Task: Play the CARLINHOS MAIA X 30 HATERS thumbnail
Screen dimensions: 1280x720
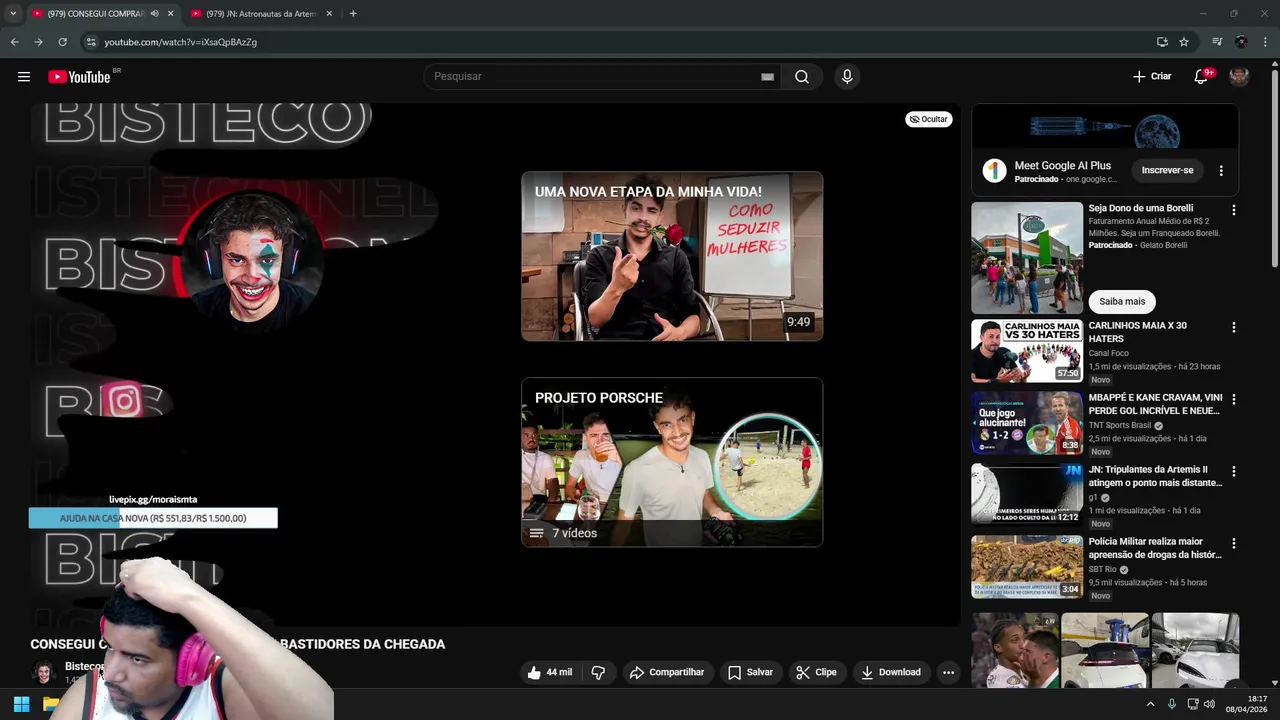Action: coord(1027,351)
